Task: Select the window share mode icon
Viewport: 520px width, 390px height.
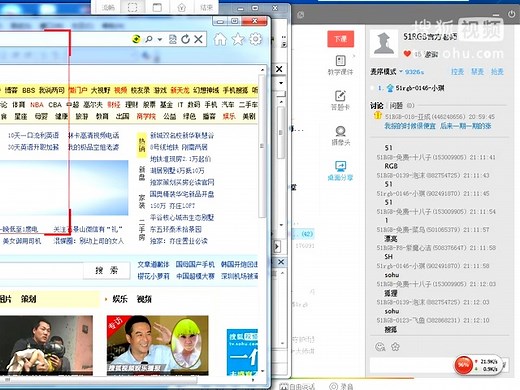Action: [x=157, y=7]
